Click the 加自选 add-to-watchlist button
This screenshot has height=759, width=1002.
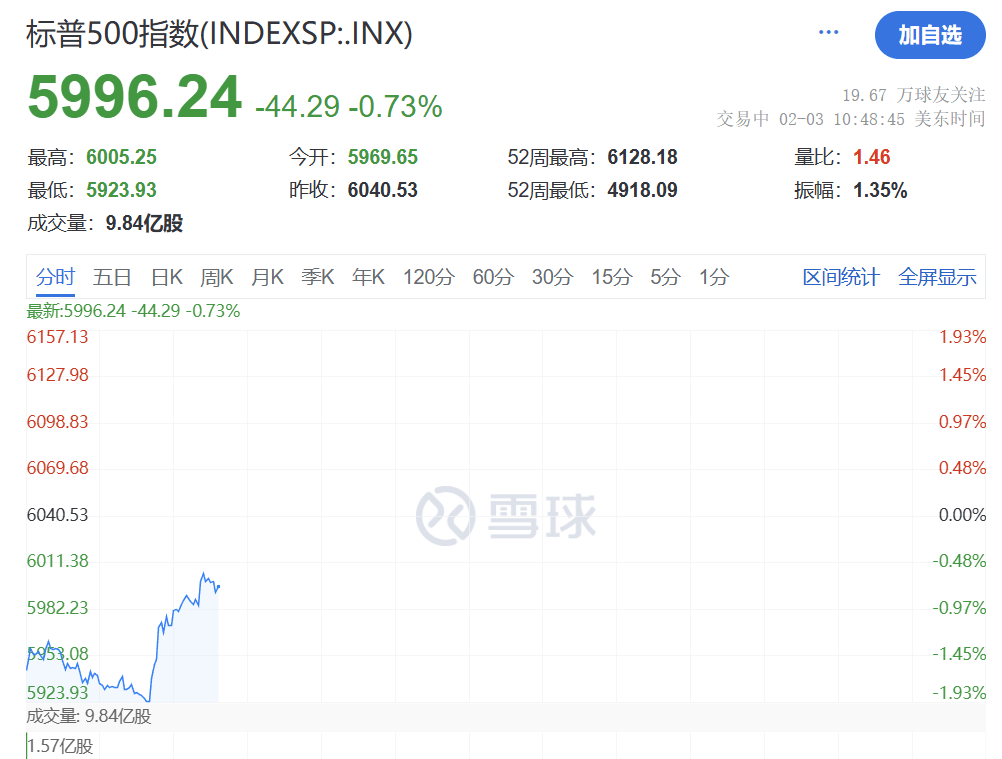click(x=930, y=34)
